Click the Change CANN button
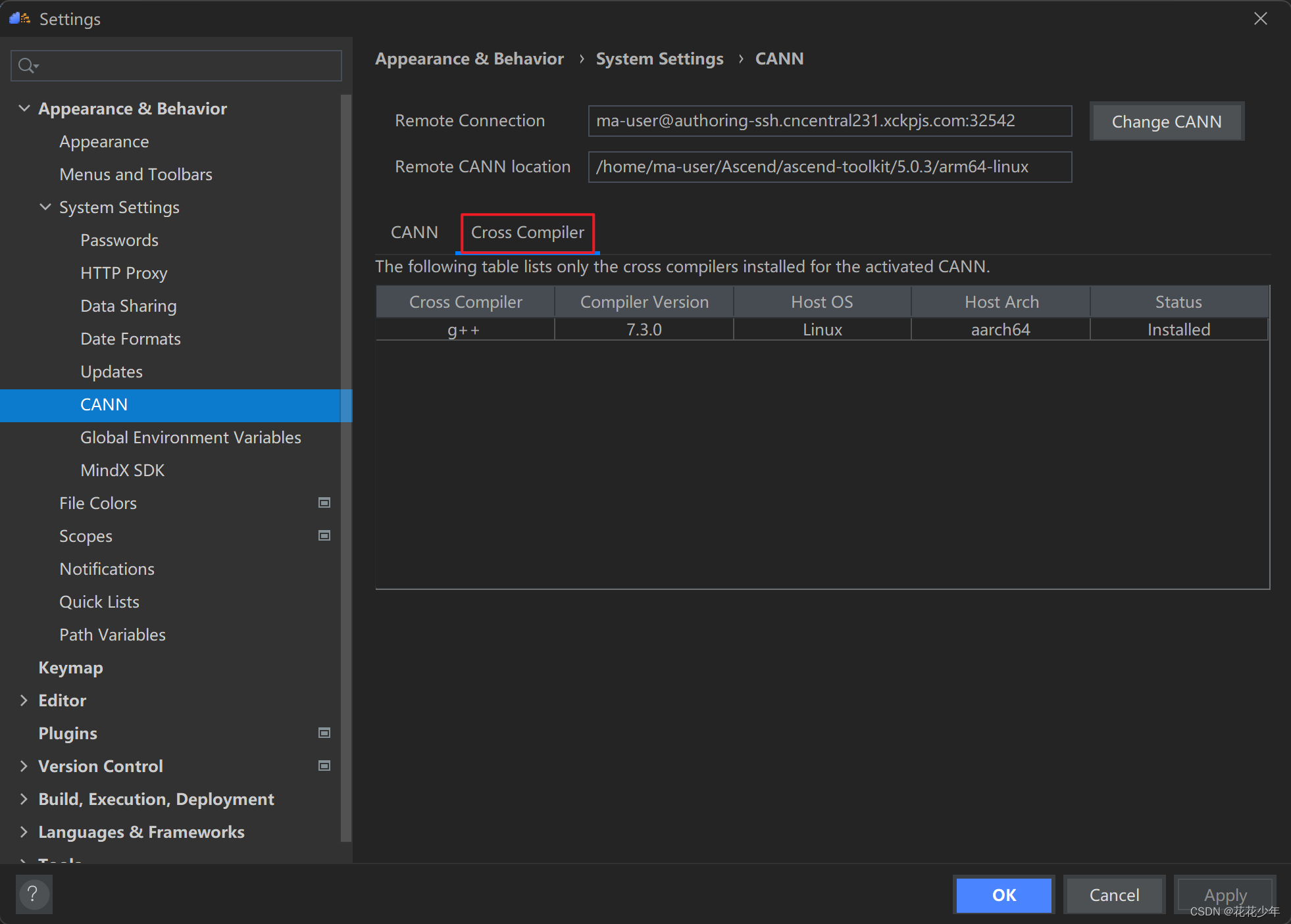The height and width of the screenshot is (924, 1291). pos(1167,122)
